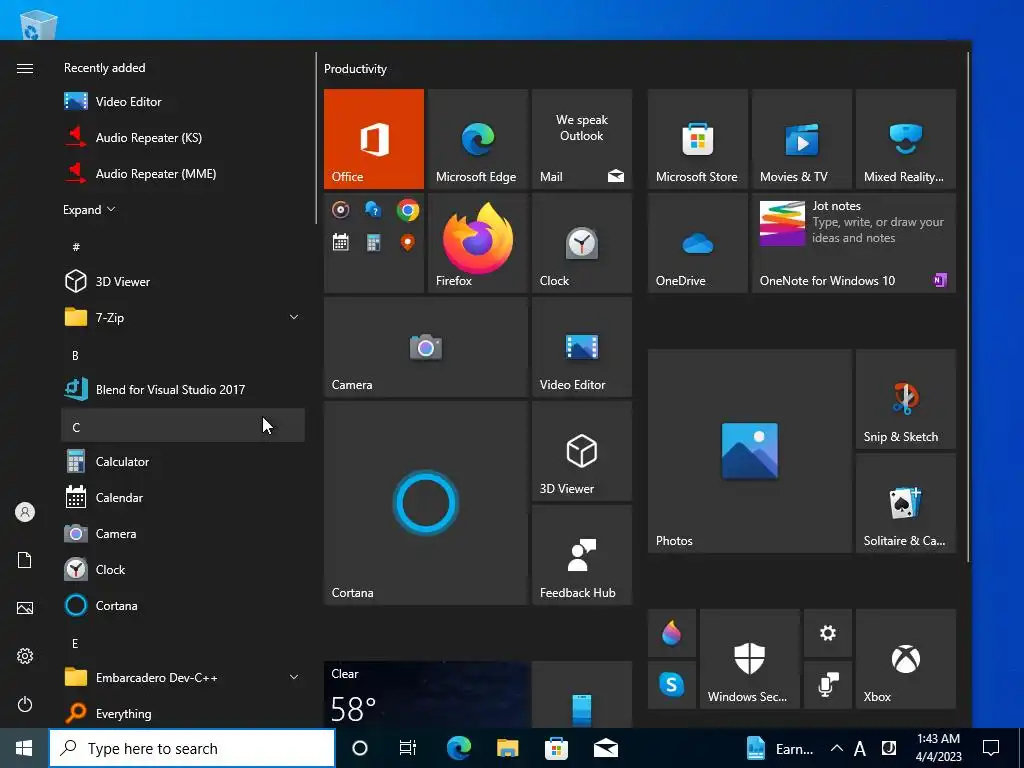This screenshot has height=768, width=1024.
Task: Open the Mail tile
Action: point(582,139)
